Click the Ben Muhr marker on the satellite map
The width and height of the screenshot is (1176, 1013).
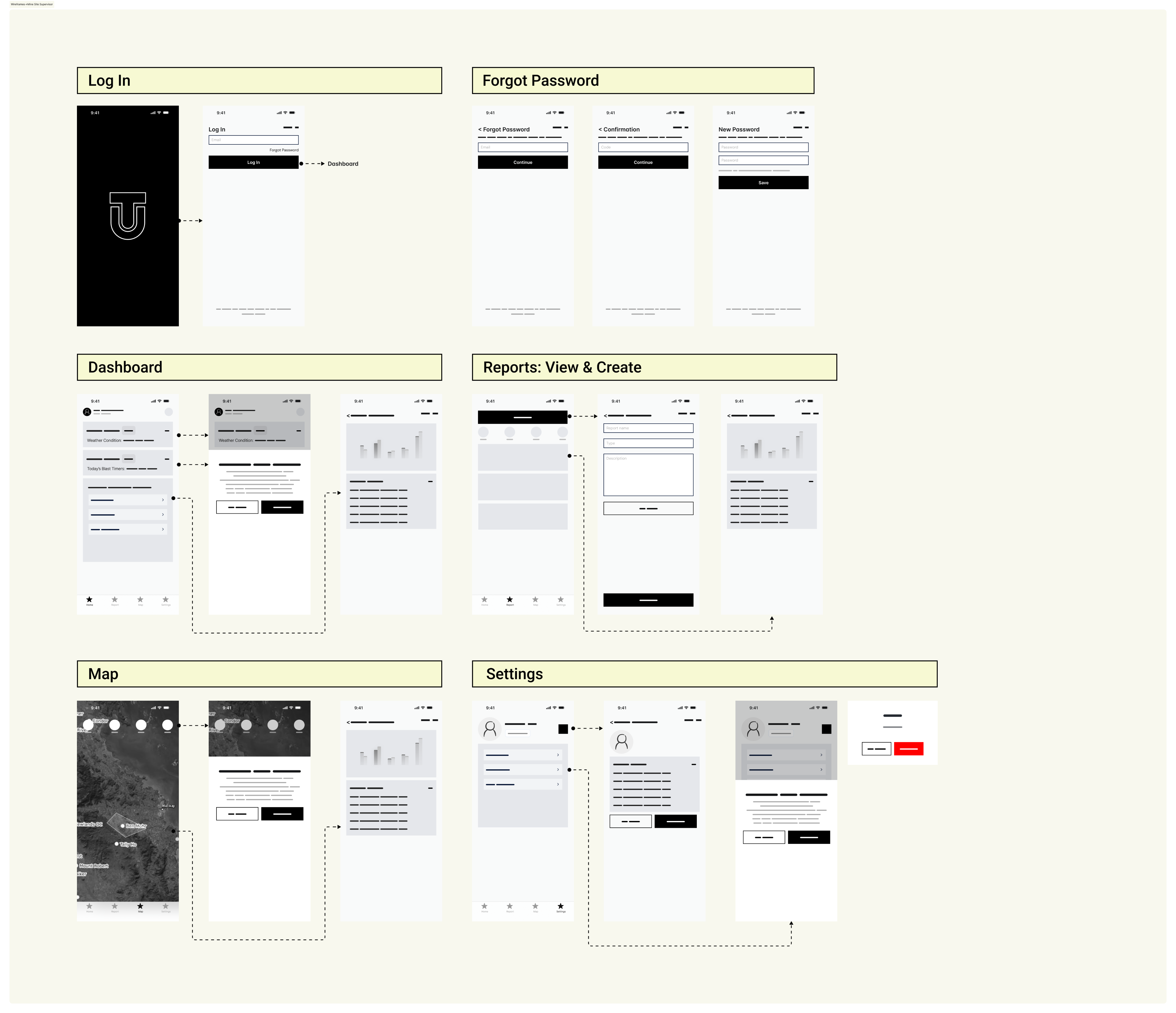(123, 826)
